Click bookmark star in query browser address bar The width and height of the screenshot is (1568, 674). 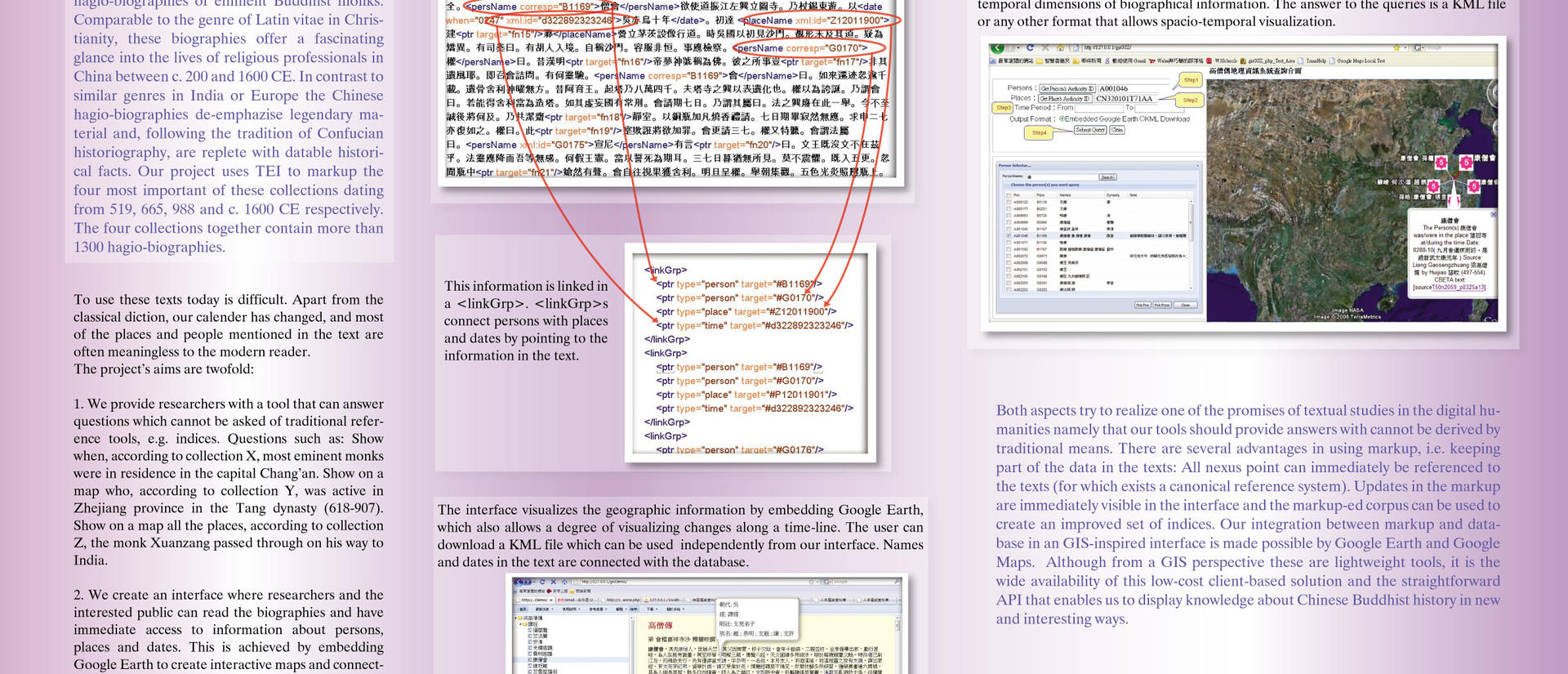(1396, 47)
